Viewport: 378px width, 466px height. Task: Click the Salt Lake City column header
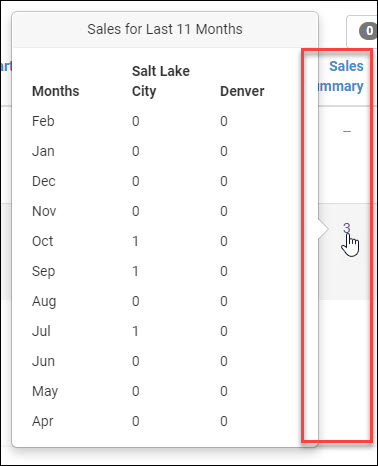click(x=161, y=81)
